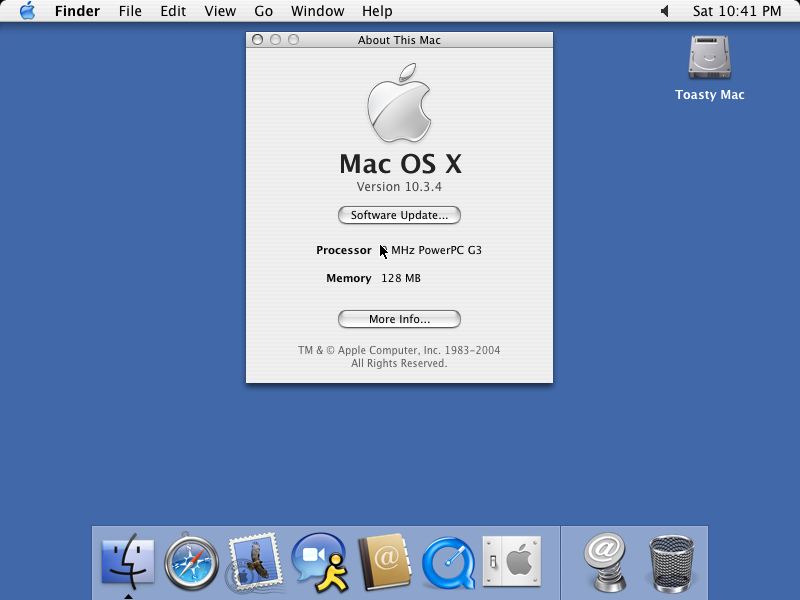Screen dimensions: 800x600
Task: Click the Apple logo in the About window
Action: (x=399, y=103)
